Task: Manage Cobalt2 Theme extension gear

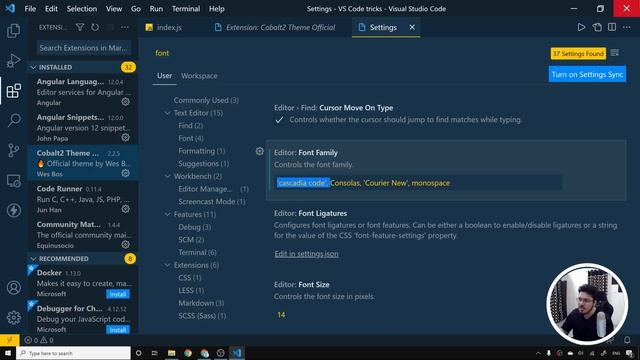Action: tap(126, 173)
